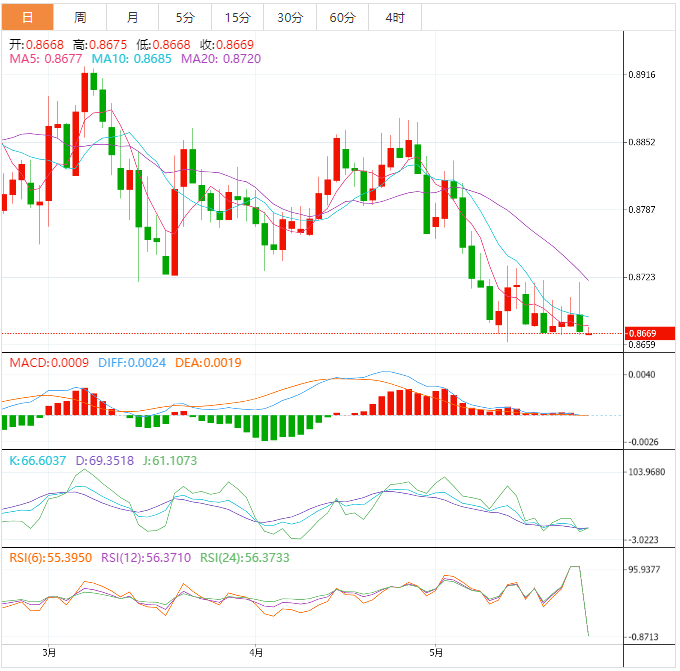The height and width of the screenshot is (671, 680).
Task: Open the 月 (monthly) chart tab
Action: point(133,17)
